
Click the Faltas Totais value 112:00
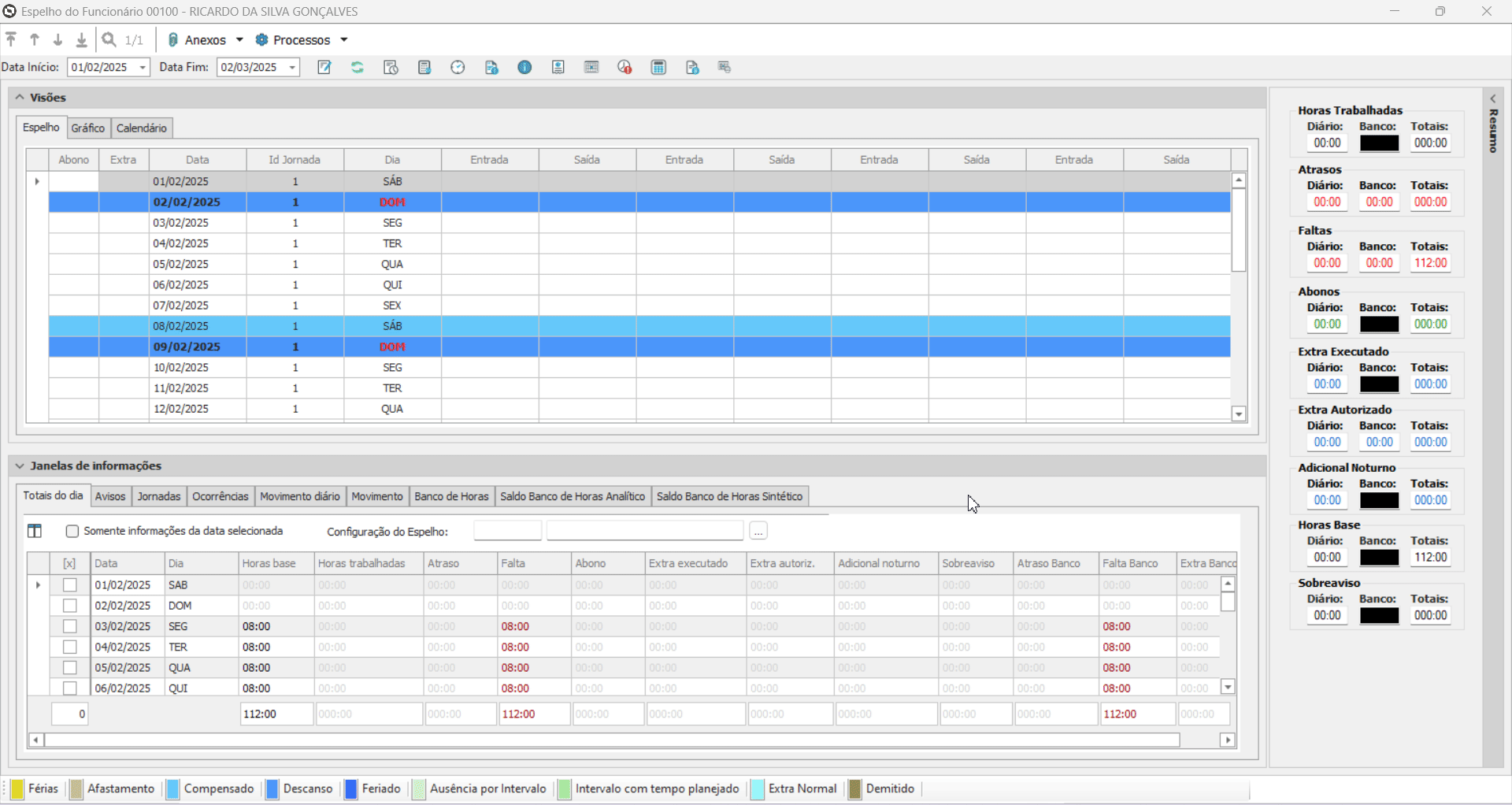tap(1430, 263)
